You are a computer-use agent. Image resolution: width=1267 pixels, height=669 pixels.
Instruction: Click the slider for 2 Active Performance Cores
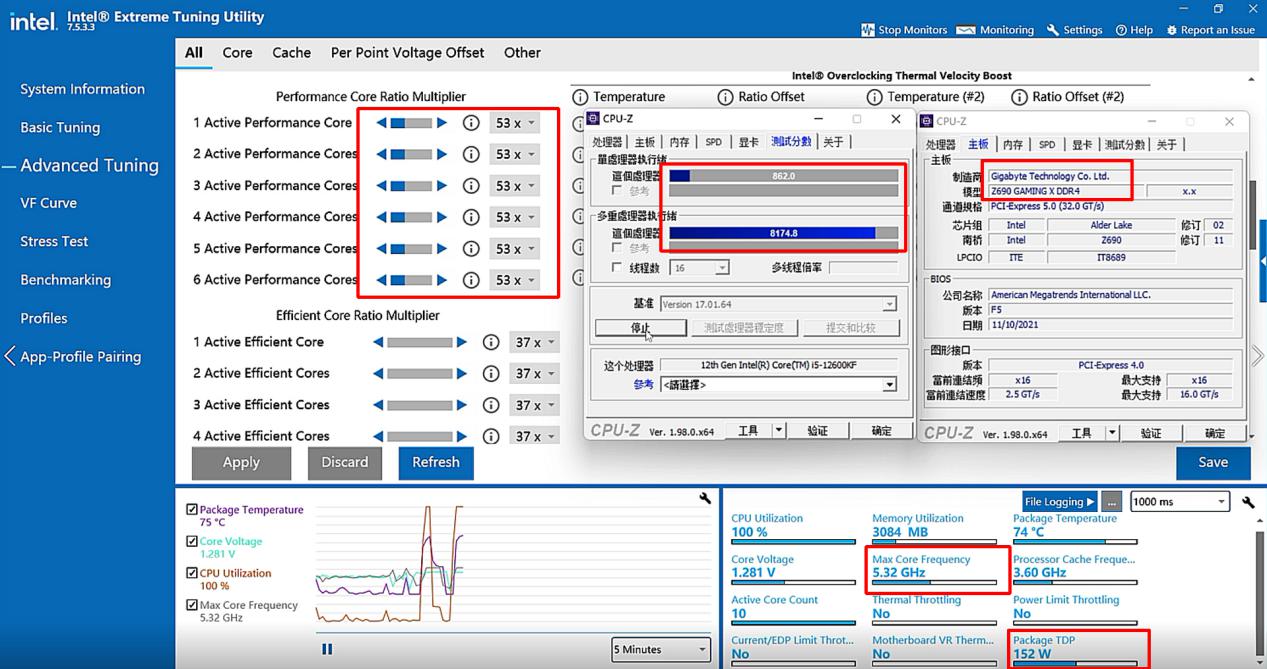[411, 154]
